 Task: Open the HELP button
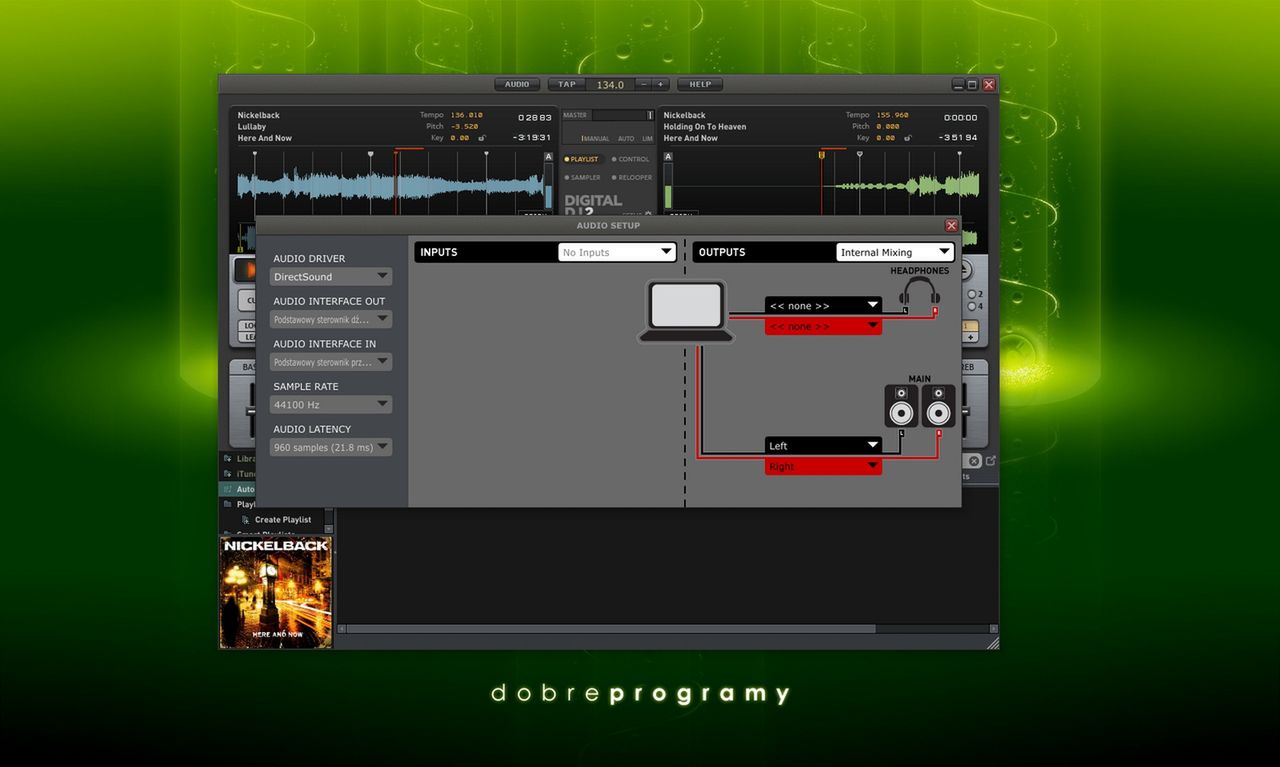(x=700, y=85)
